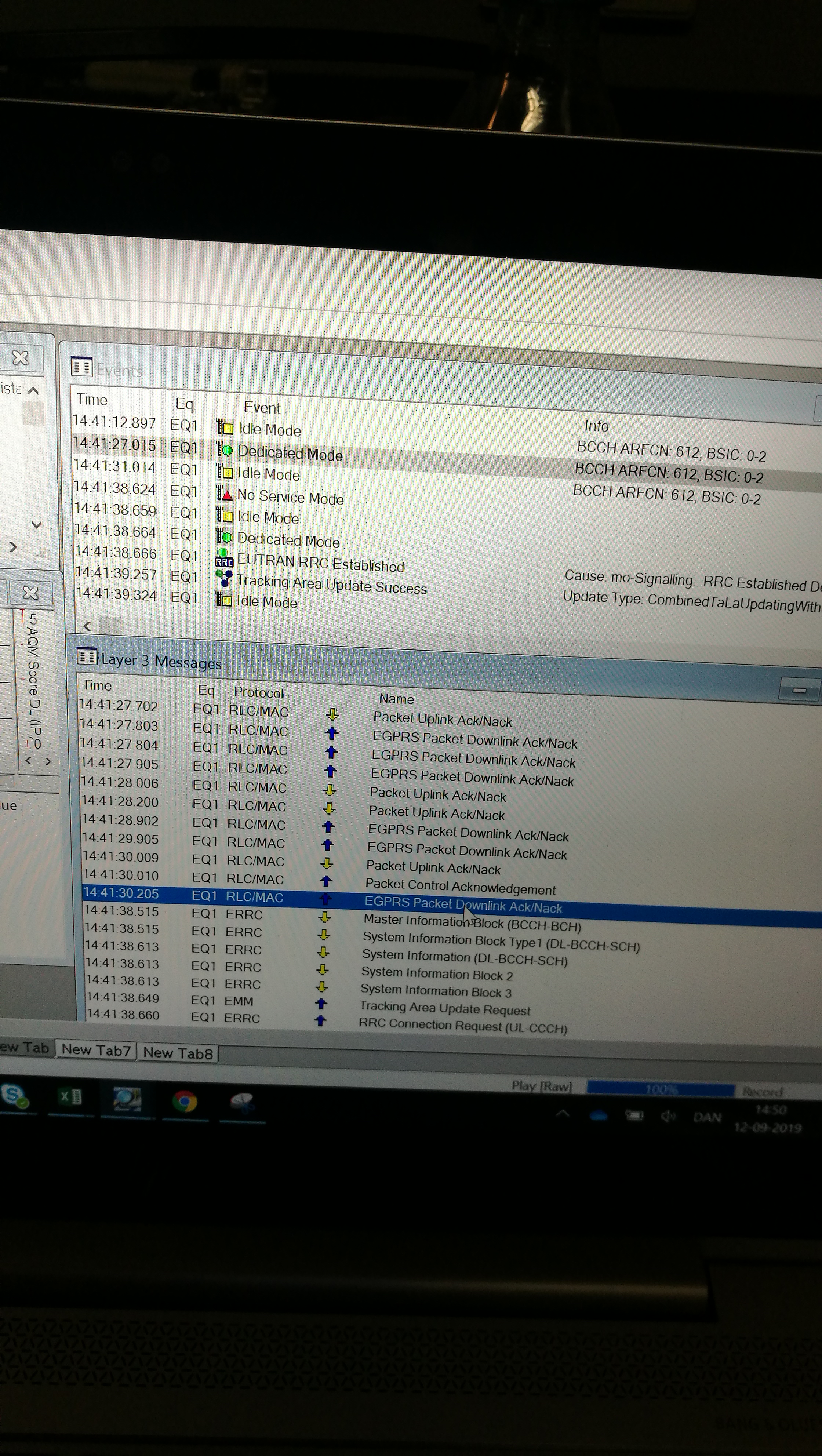
Task: Click Tracking Area Update Success icon
Action: coord(224,578)
